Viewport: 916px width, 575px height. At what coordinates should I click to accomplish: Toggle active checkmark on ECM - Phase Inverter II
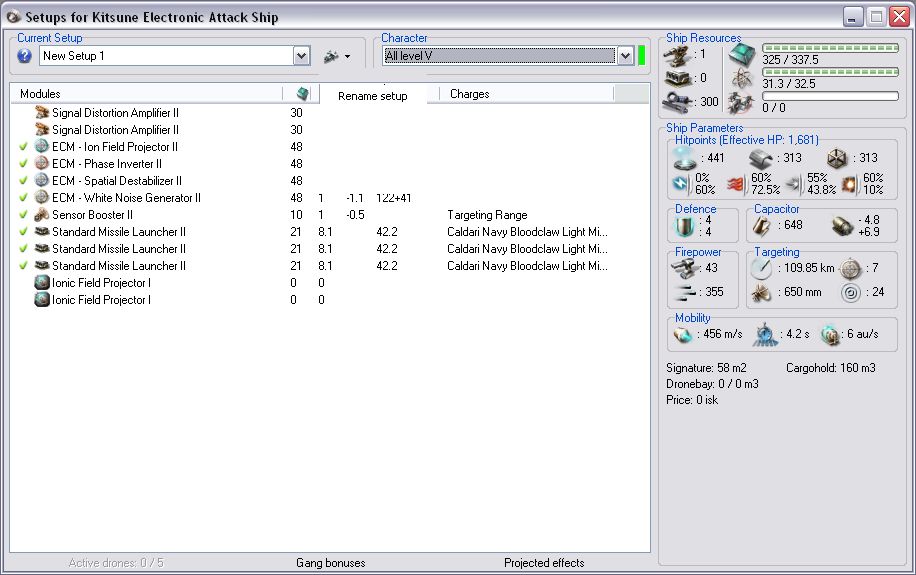point(23,164)
